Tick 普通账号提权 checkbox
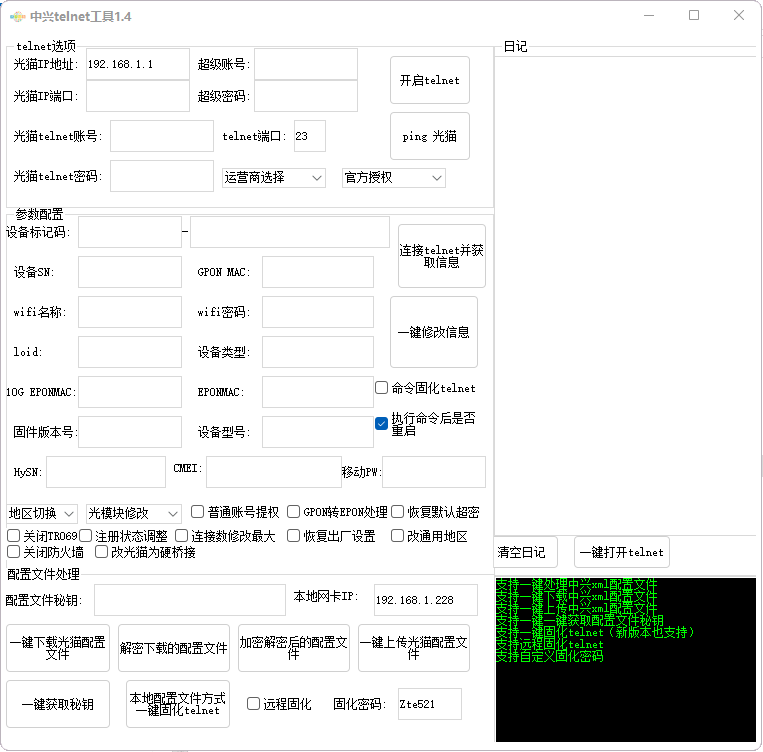This screenshot has height=752, width=763. pyautogui.click(x=197, y=512)
